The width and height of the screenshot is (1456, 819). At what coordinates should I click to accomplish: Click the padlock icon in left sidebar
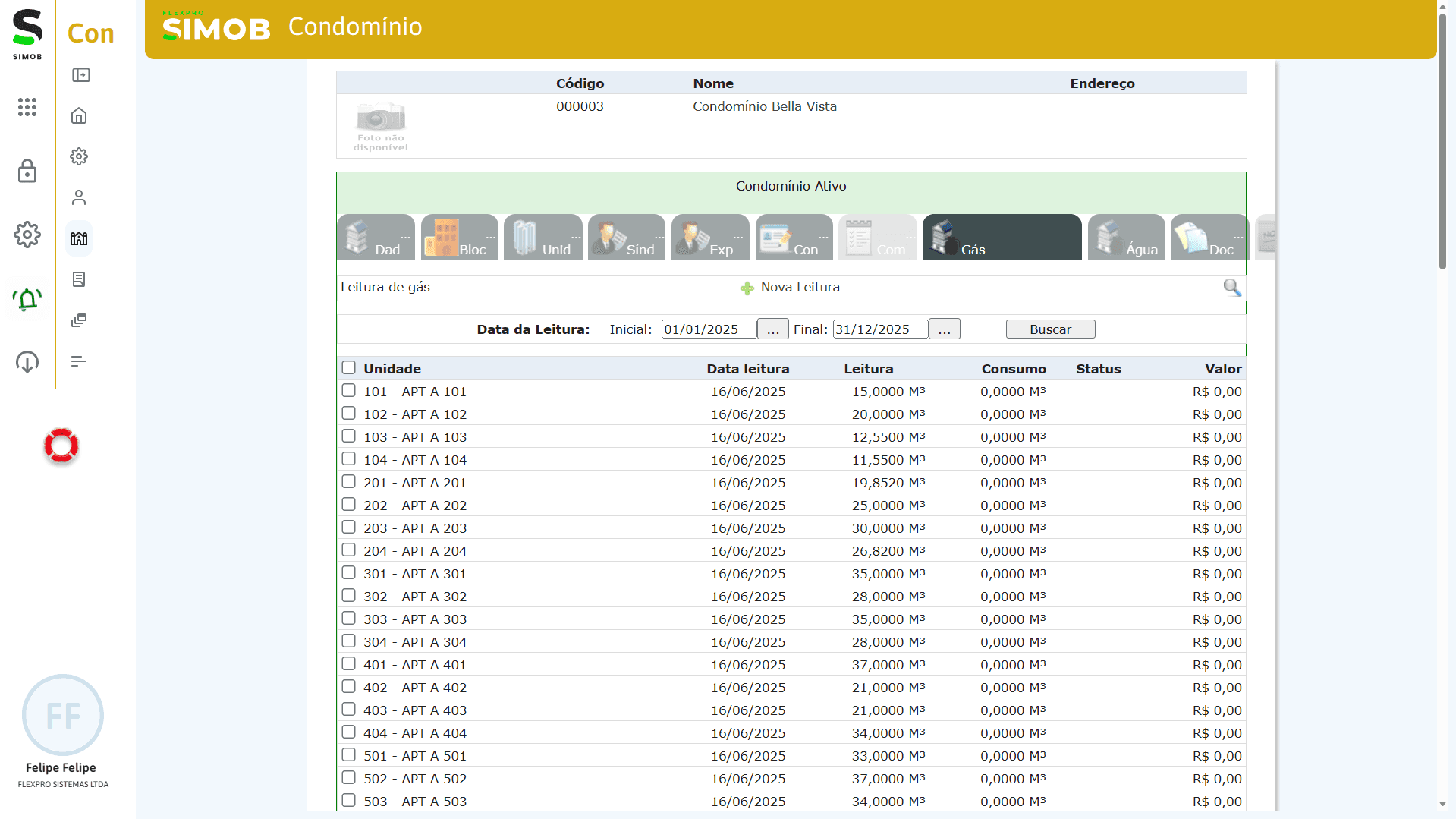point(27,172)
